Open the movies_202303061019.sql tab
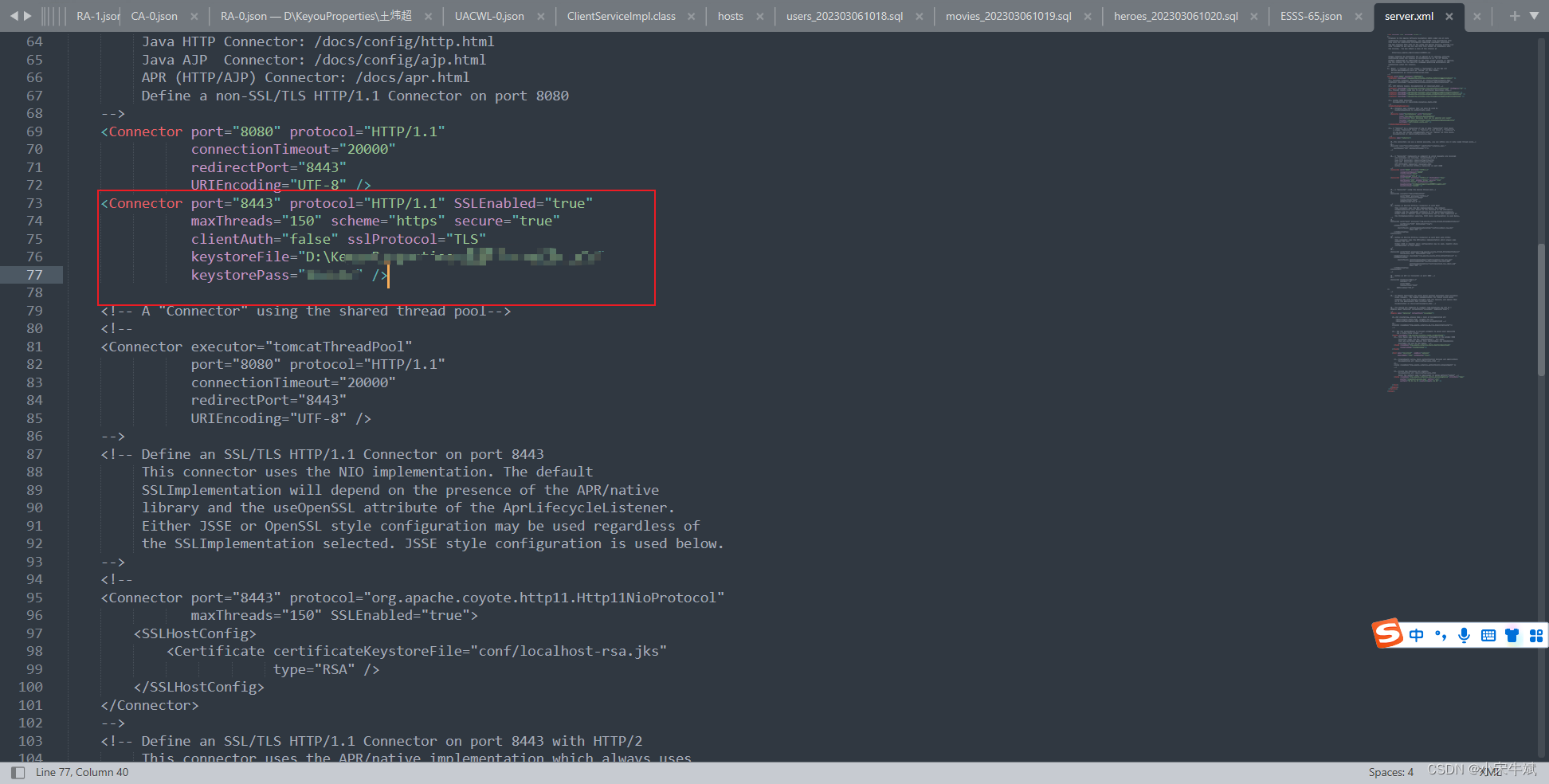1549x784 pixels. click(1009, 16)
